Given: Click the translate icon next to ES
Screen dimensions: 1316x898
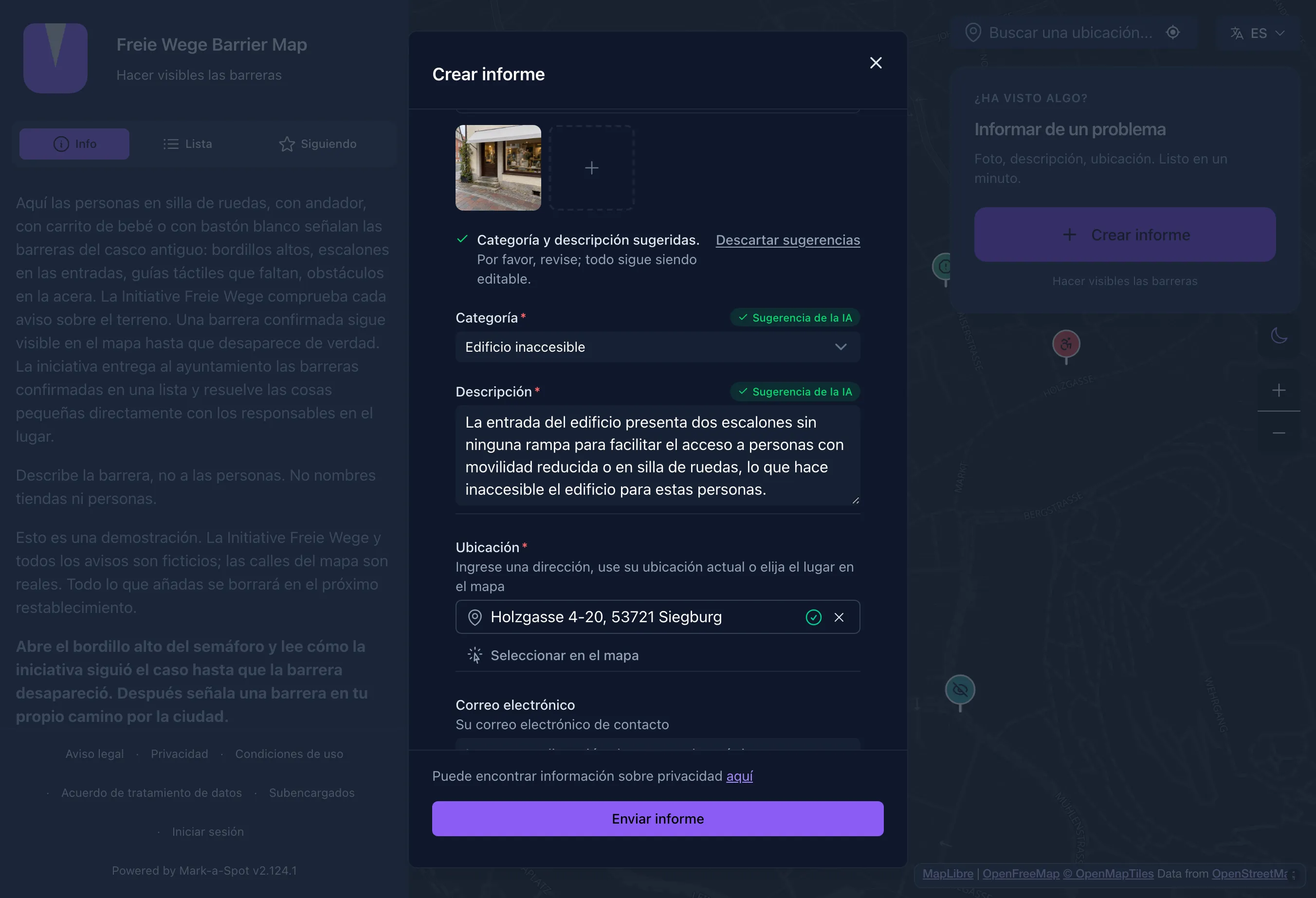Looking at the screenshot, I should [x=1237, y=34].
